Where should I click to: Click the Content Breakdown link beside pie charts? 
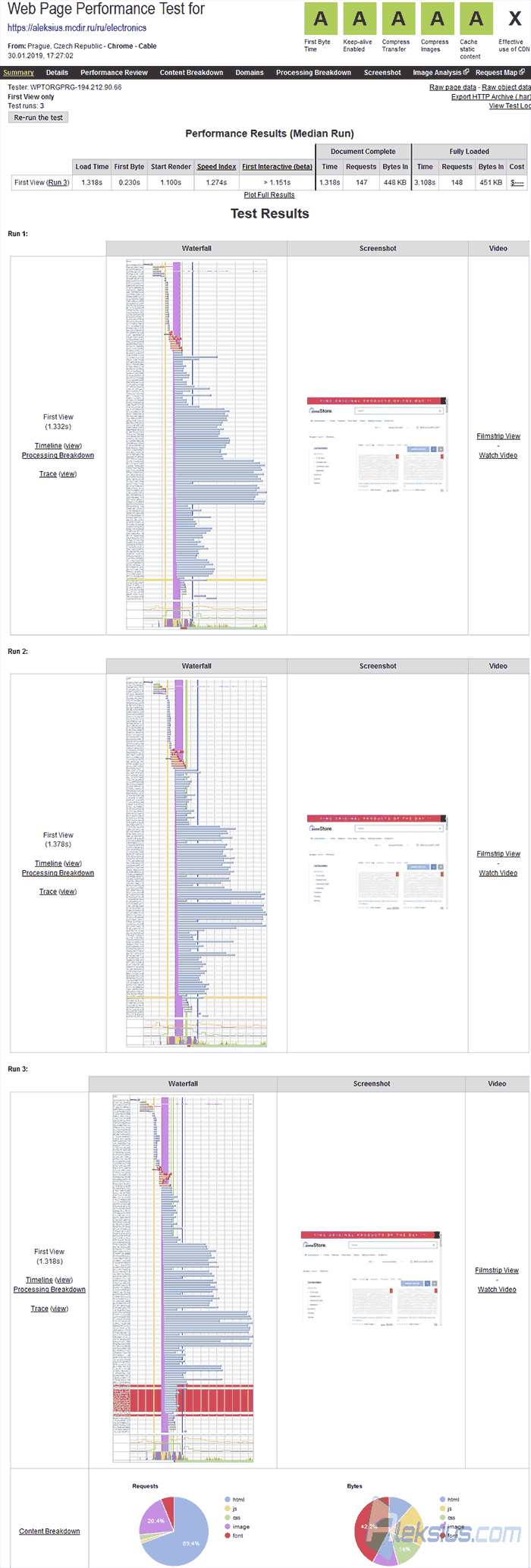pos(49,1532)
